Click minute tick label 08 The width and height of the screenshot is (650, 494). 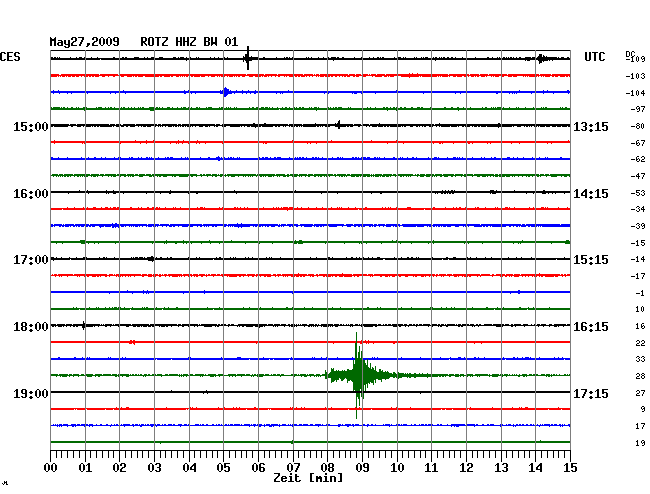[327, 468]
